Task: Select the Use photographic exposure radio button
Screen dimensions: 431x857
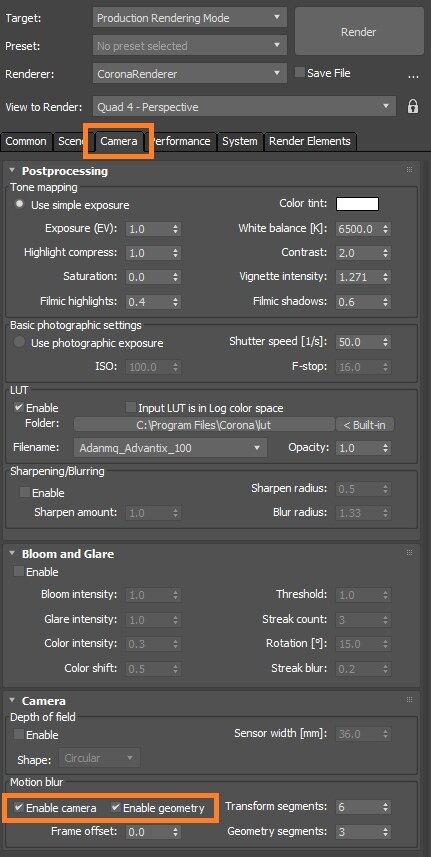Action: pyautogui.click(x=20, y=343)
